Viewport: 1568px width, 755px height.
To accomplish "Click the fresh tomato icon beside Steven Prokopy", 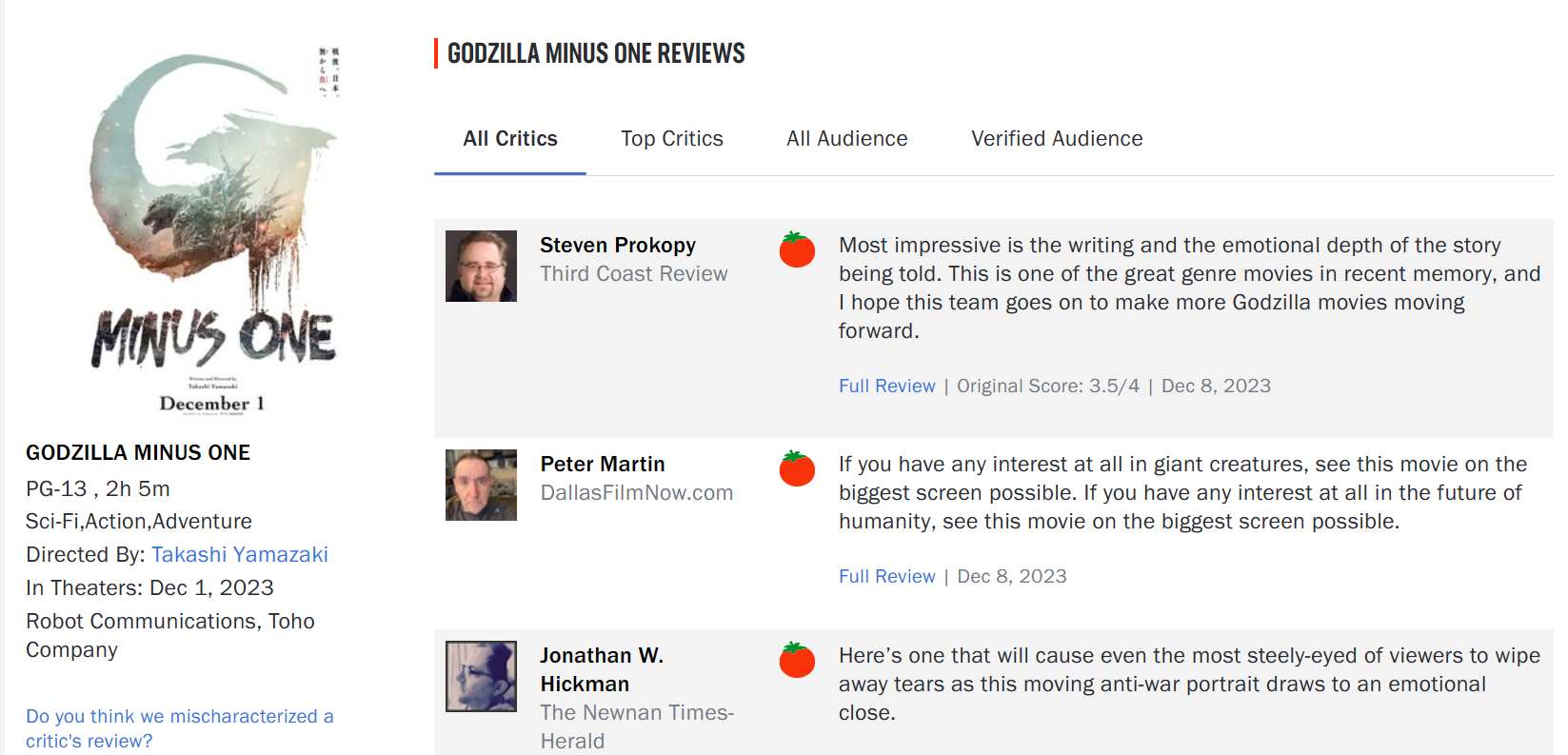I will 797,249.
